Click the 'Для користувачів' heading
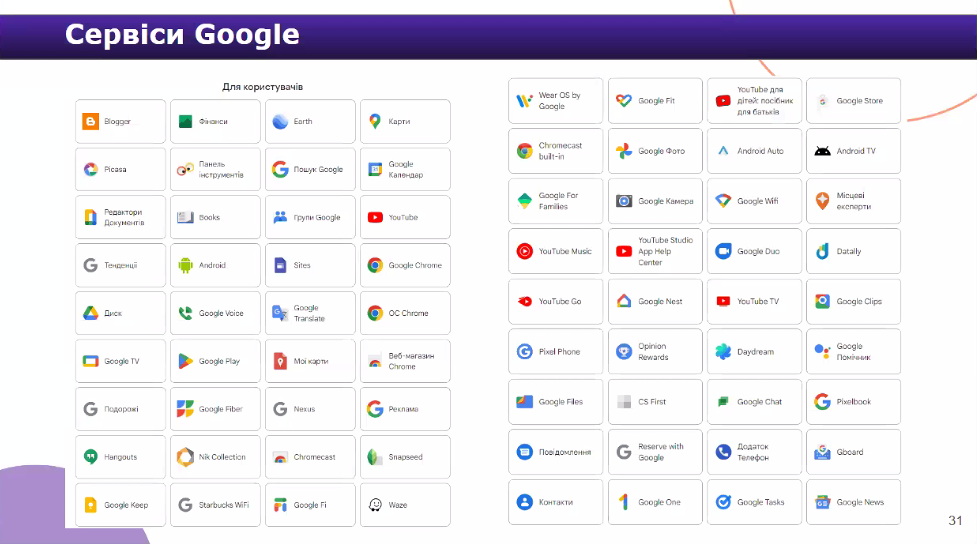Screen dimensions: 977x544 coord(263,87)
